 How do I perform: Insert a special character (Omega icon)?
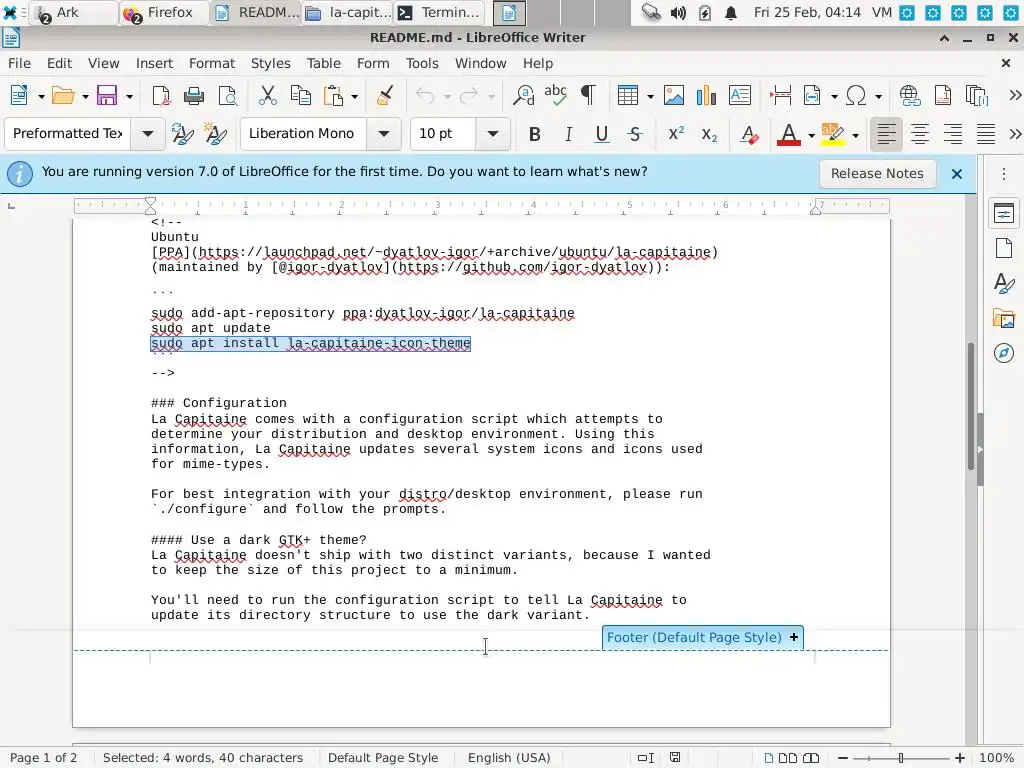(x=856, y=96)
